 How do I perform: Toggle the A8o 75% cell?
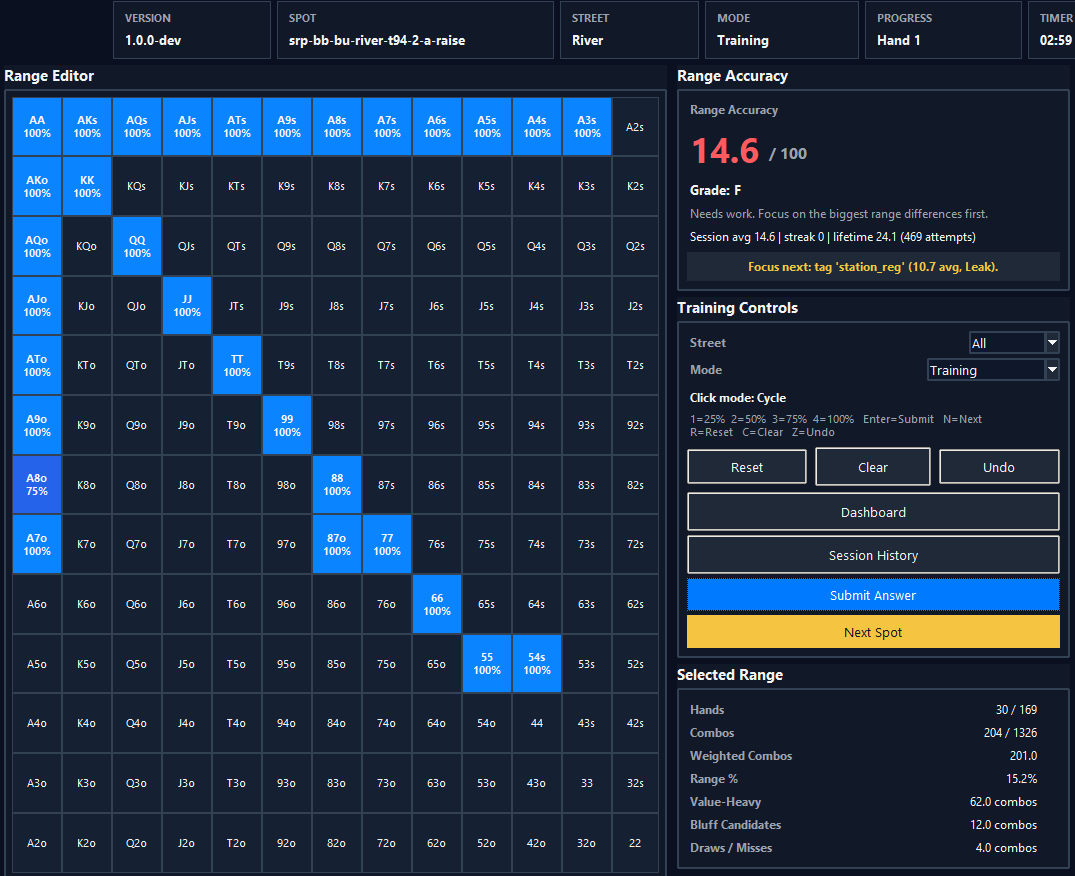(x=37, y=485)
